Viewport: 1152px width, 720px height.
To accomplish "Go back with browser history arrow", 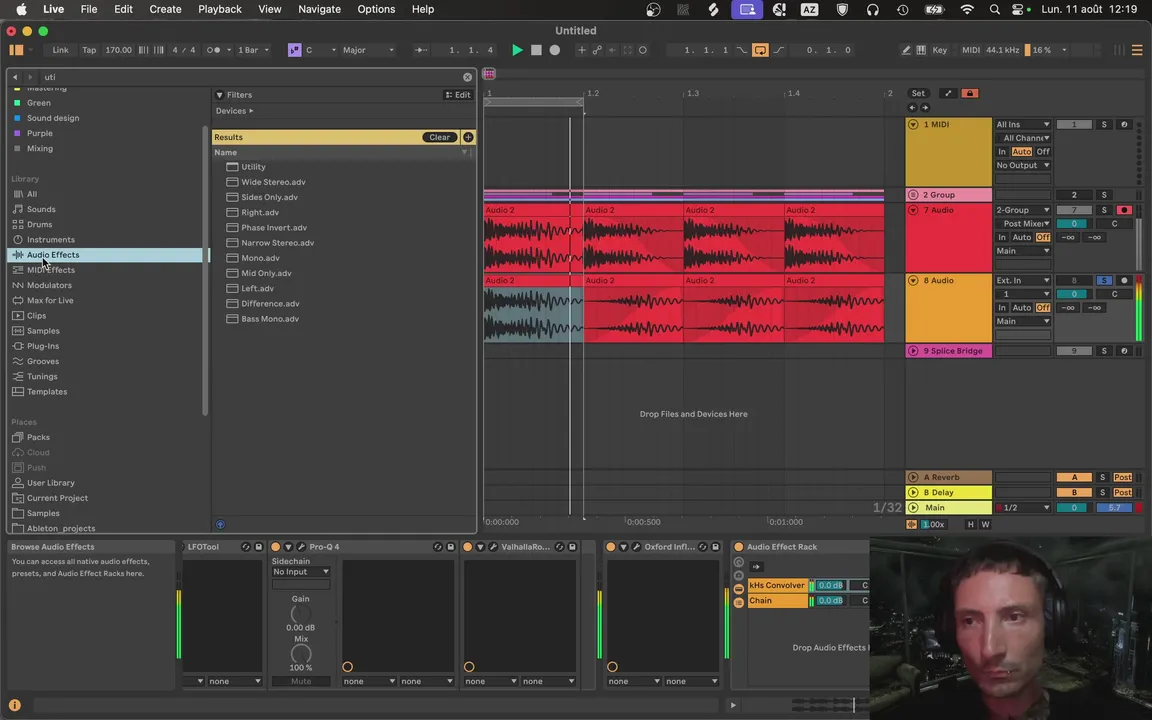I will (x=15, y=77).
